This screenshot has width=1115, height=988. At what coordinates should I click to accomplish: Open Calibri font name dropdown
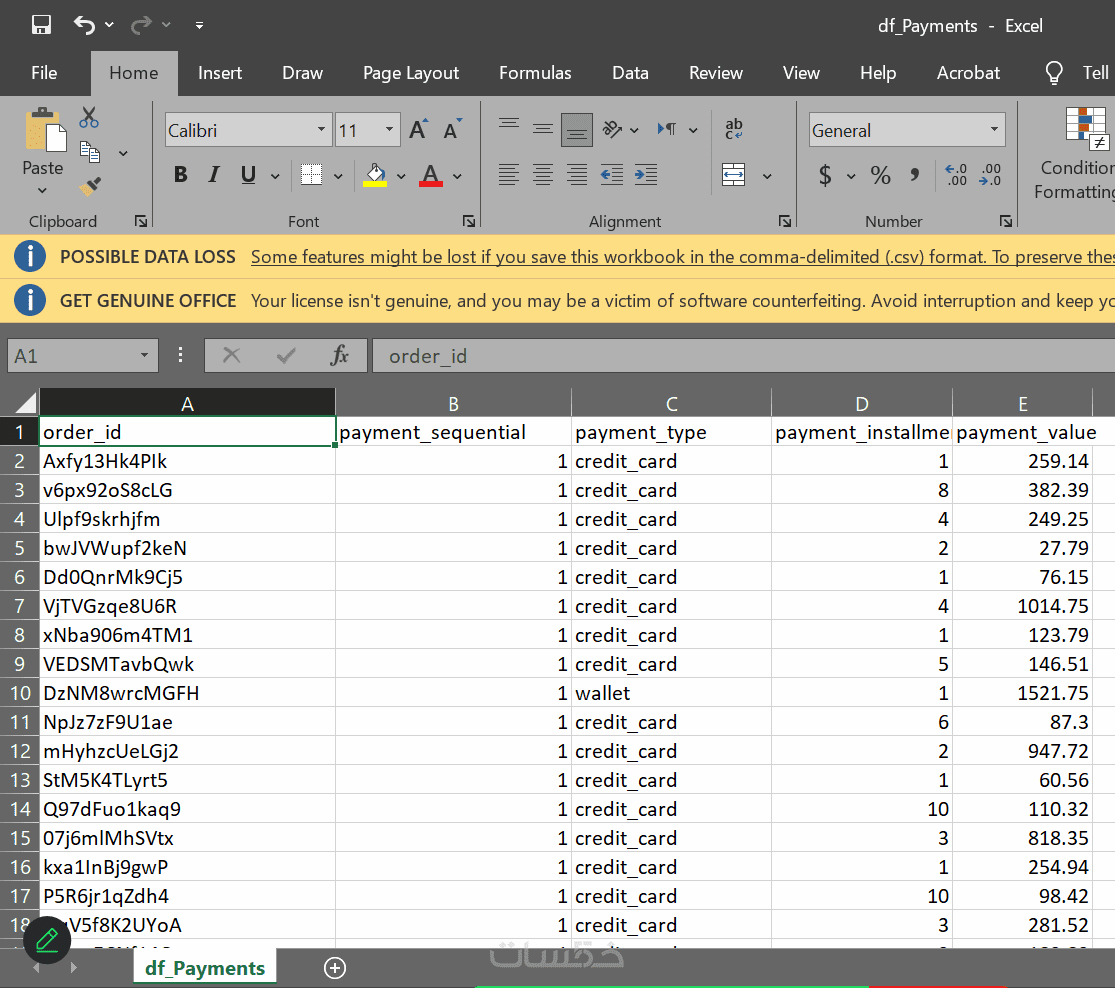coord(321,129)
